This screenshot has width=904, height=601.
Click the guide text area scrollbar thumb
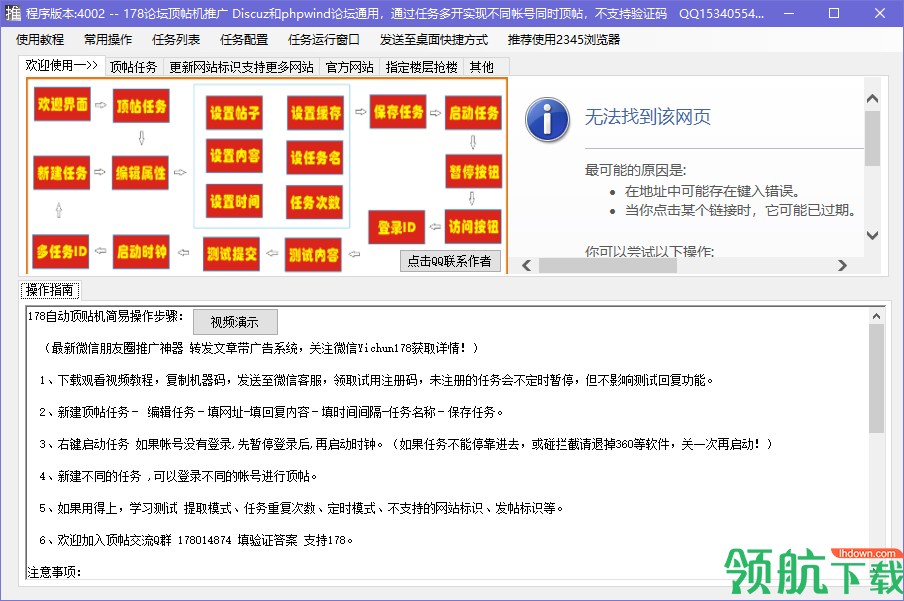876,378
